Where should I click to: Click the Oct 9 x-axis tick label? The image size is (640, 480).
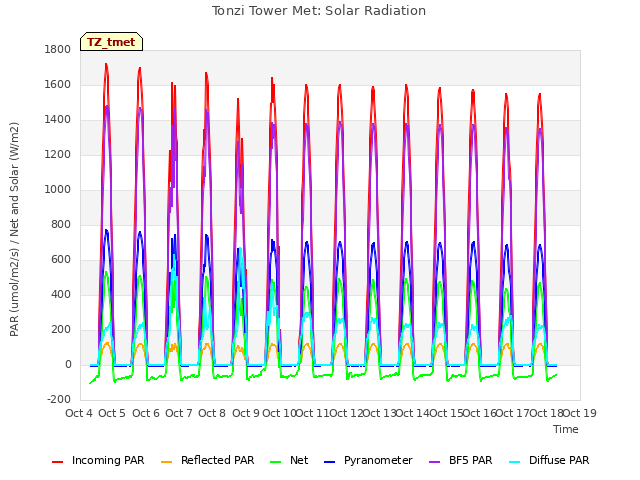(x=246, y=413)
